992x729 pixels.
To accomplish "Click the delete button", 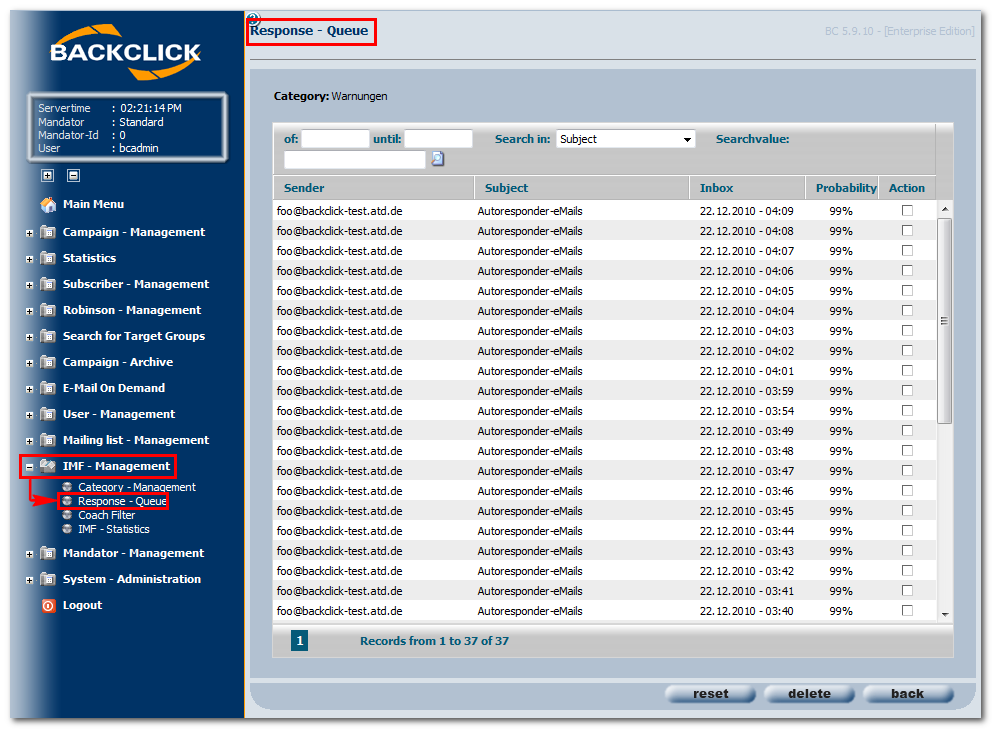I will (x=809, y=694).
